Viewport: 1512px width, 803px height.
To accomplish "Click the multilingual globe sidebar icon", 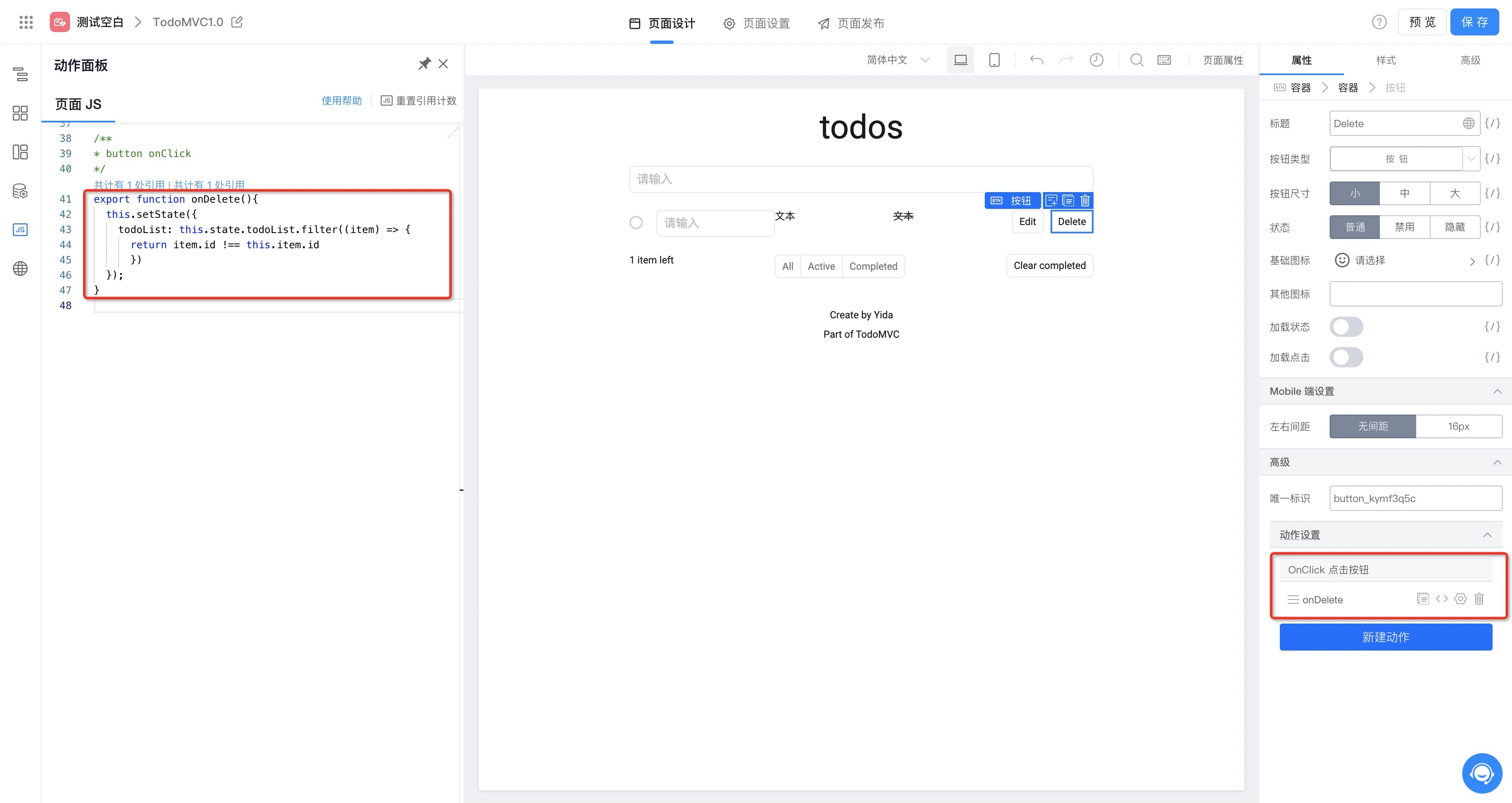I will tap(20, 268).
